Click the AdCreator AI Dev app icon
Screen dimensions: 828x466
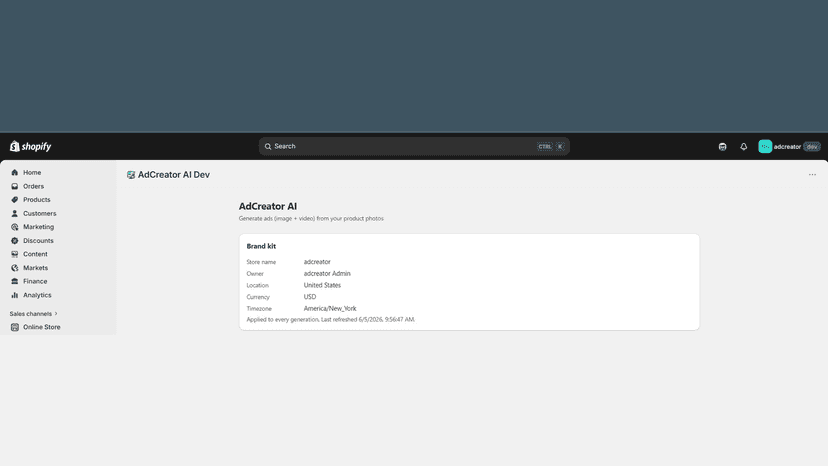[131, 175]
